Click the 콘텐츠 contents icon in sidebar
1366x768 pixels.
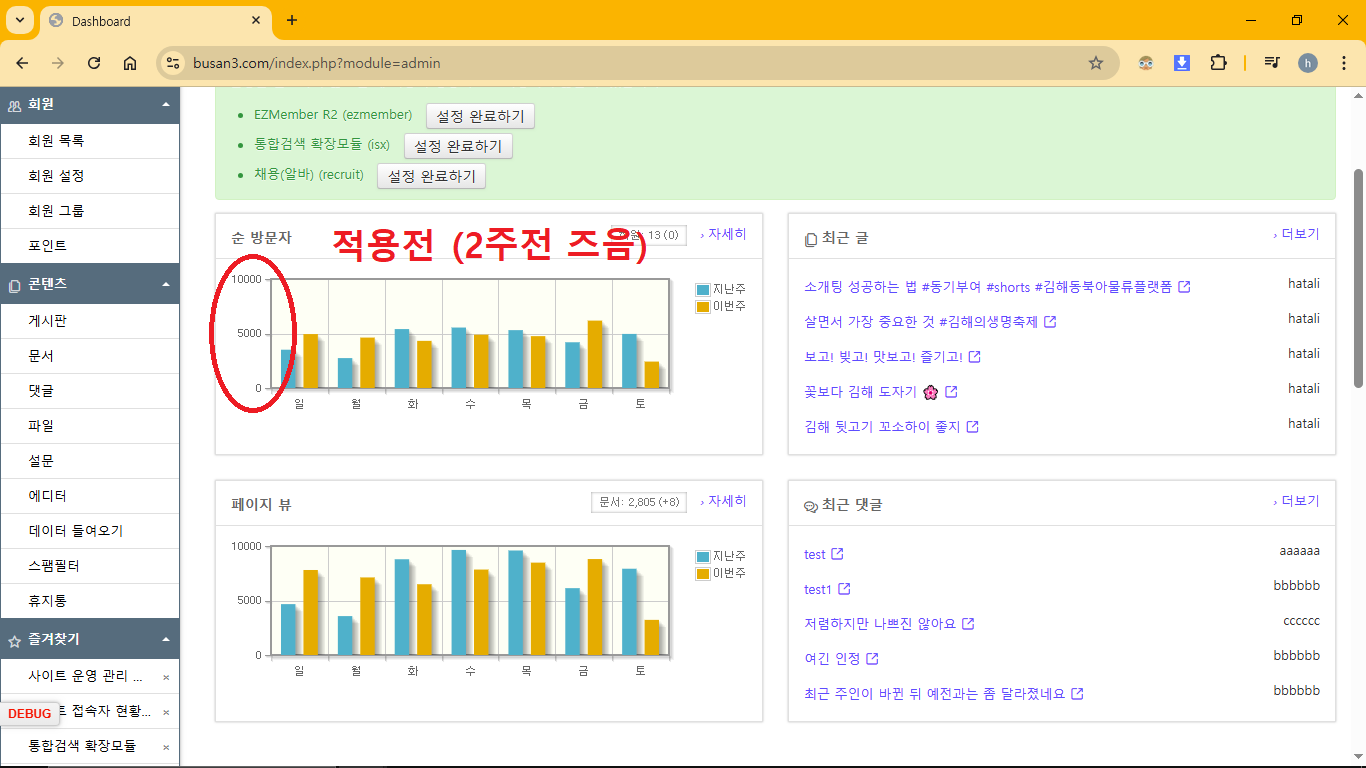click(13, 284)
